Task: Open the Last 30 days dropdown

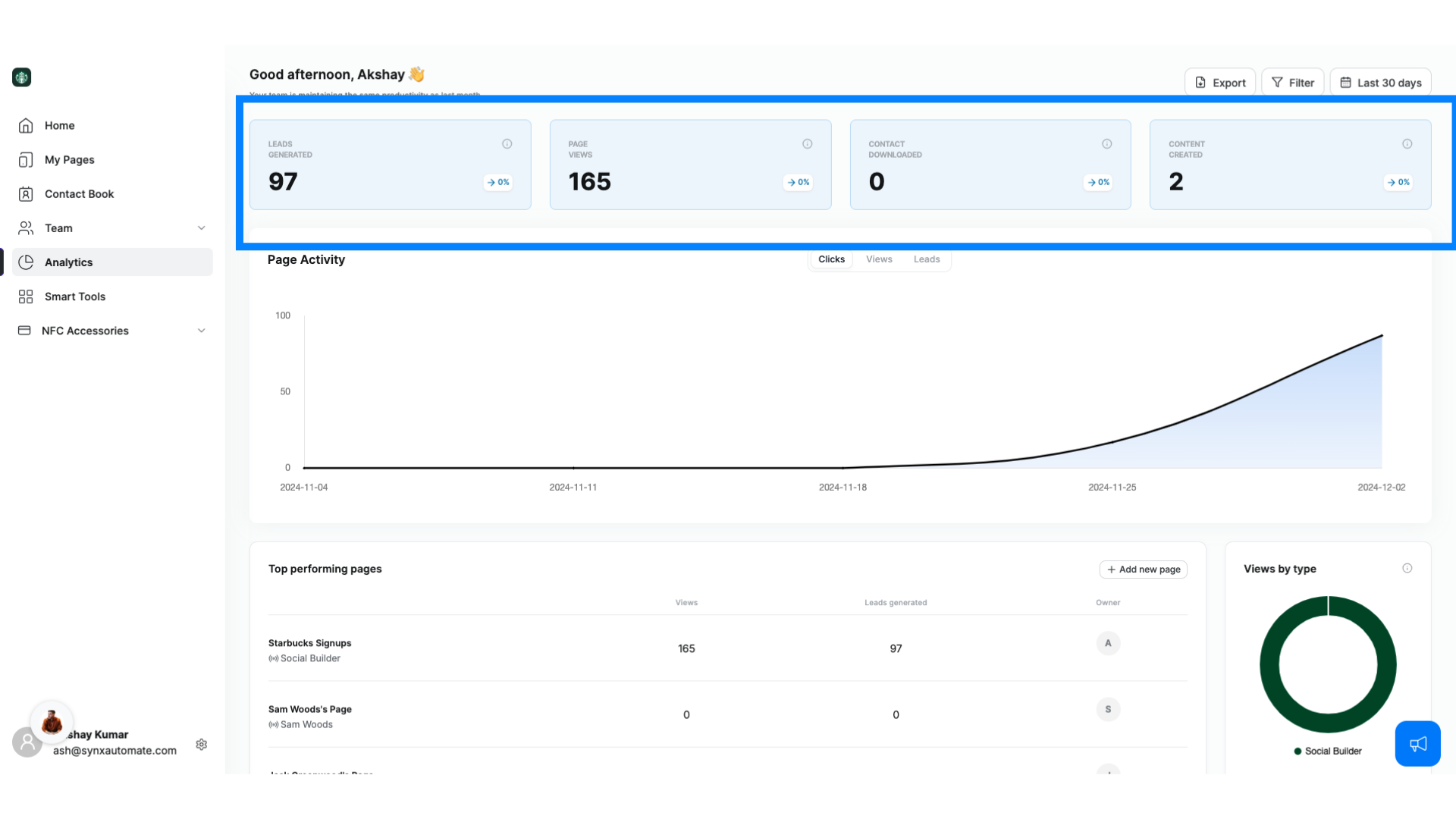Action: (x=1382, y=82)
